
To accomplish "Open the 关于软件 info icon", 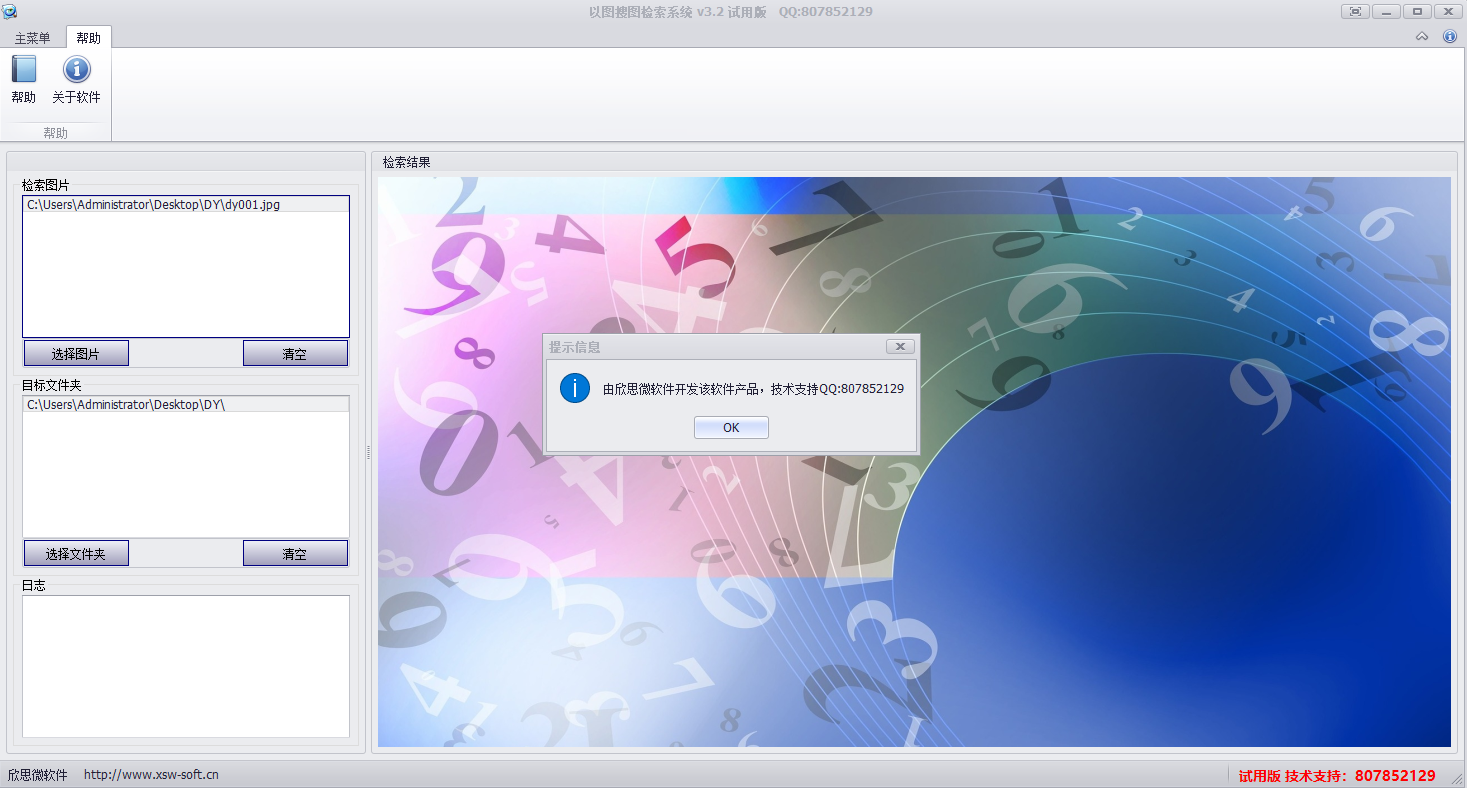I will point(76,69).
